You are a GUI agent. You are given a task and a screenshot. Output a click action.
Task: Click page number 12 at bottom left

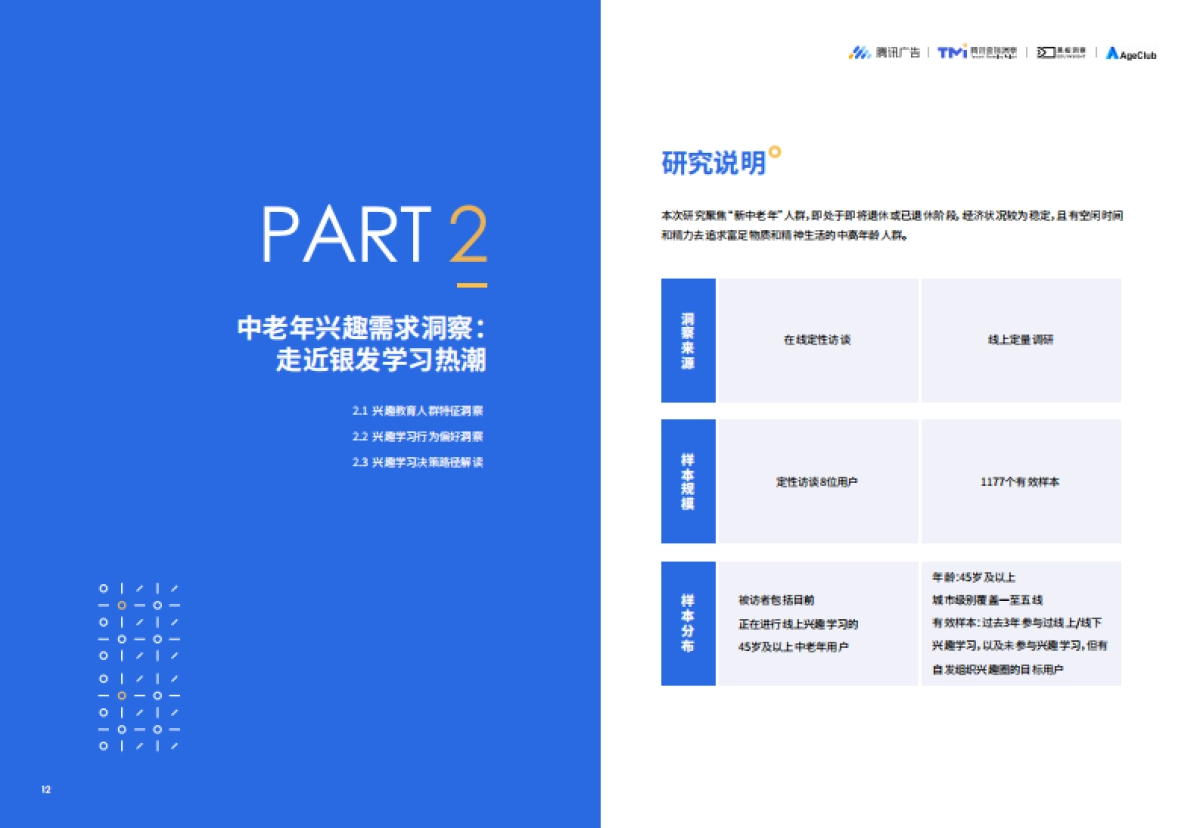tap(44, 789)
